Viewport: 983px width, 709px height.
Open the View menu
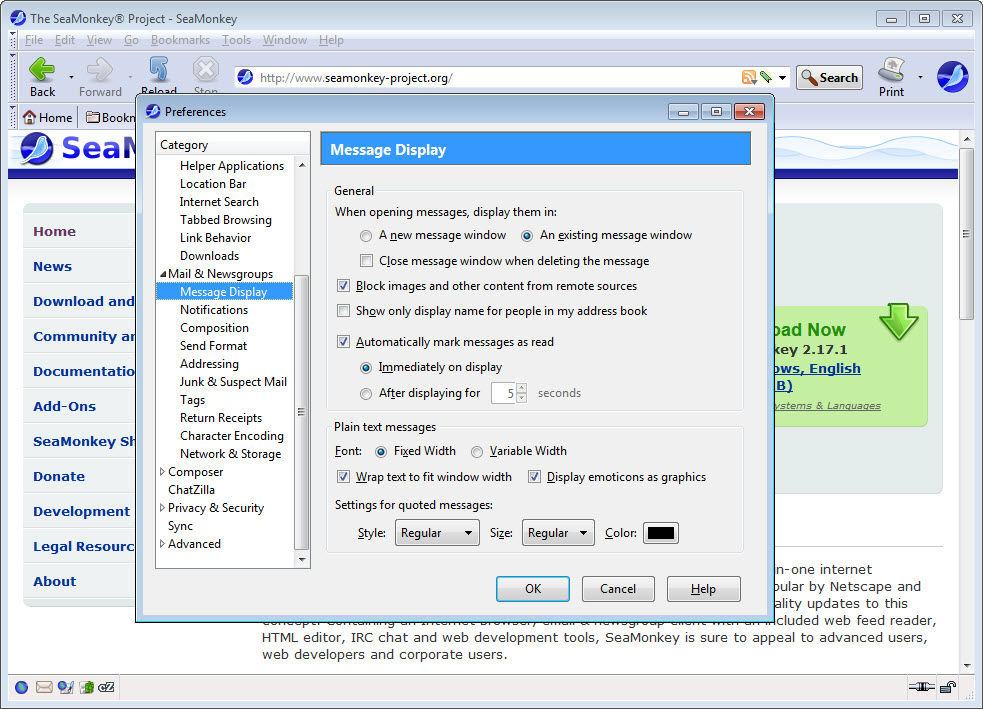point(99,40)
